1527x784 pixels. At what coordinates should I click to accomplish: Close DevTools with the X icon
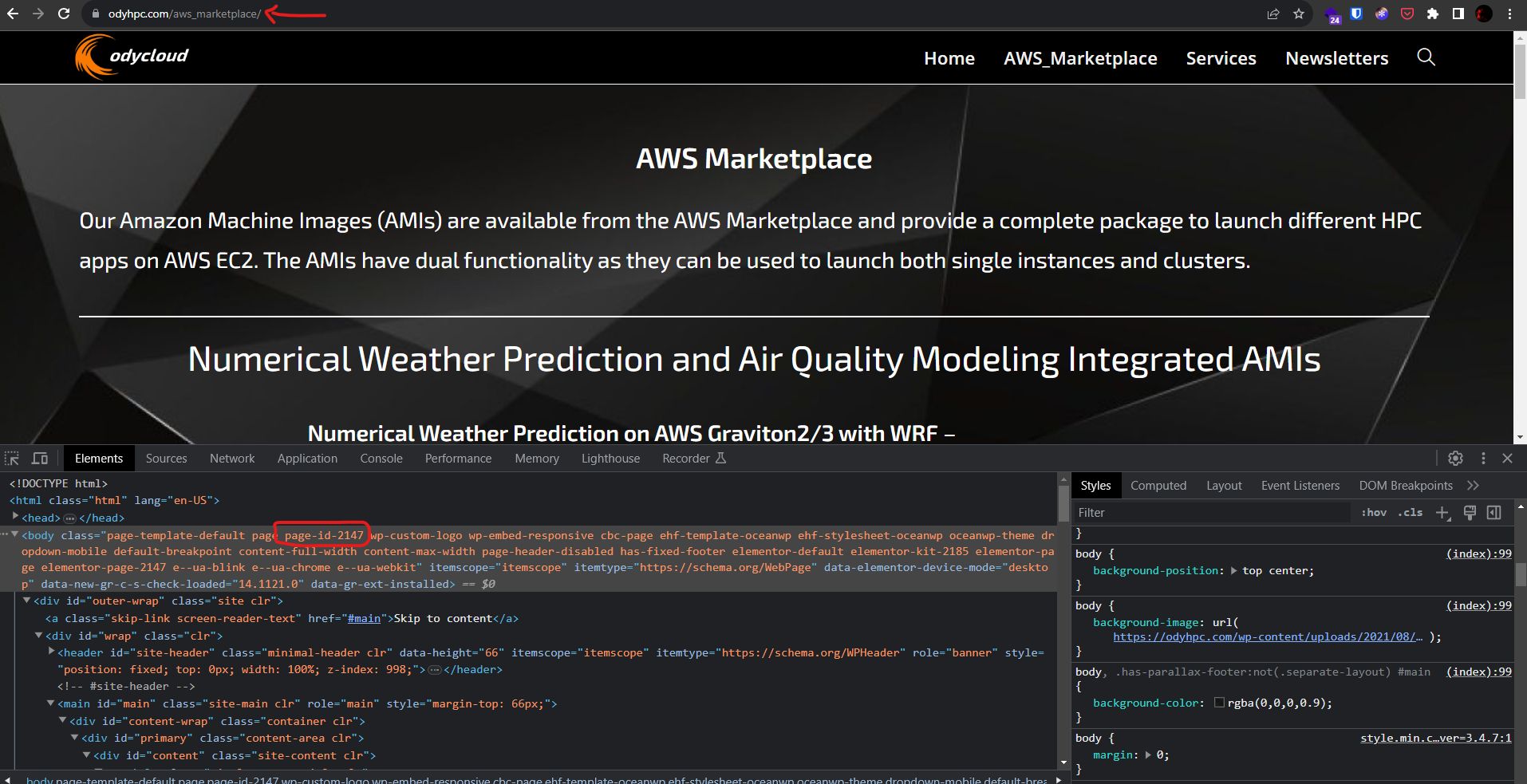(1507, 459)
